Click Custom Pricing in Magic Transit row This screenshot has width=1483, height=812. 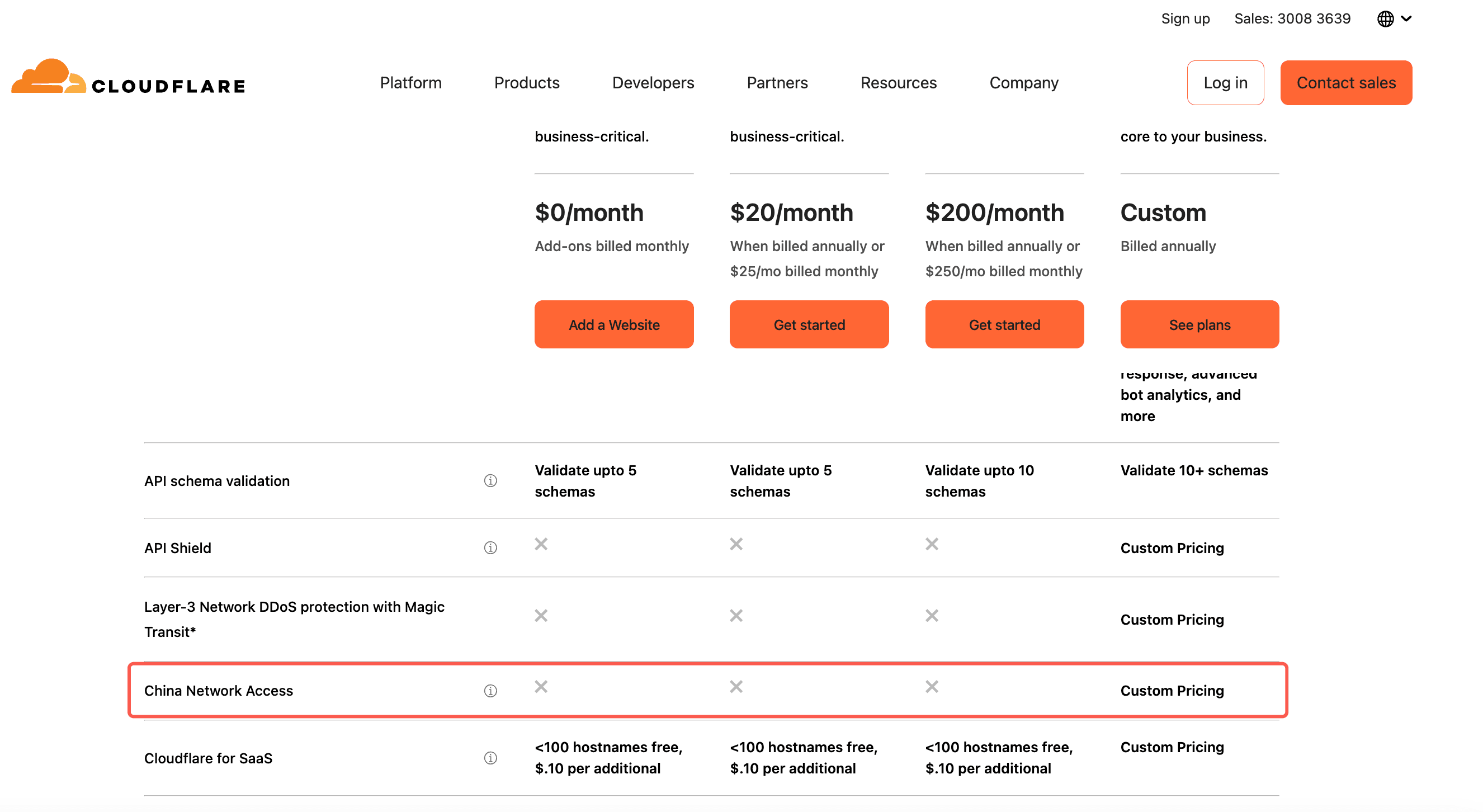pyautogui.click(x=1172, y=619)
